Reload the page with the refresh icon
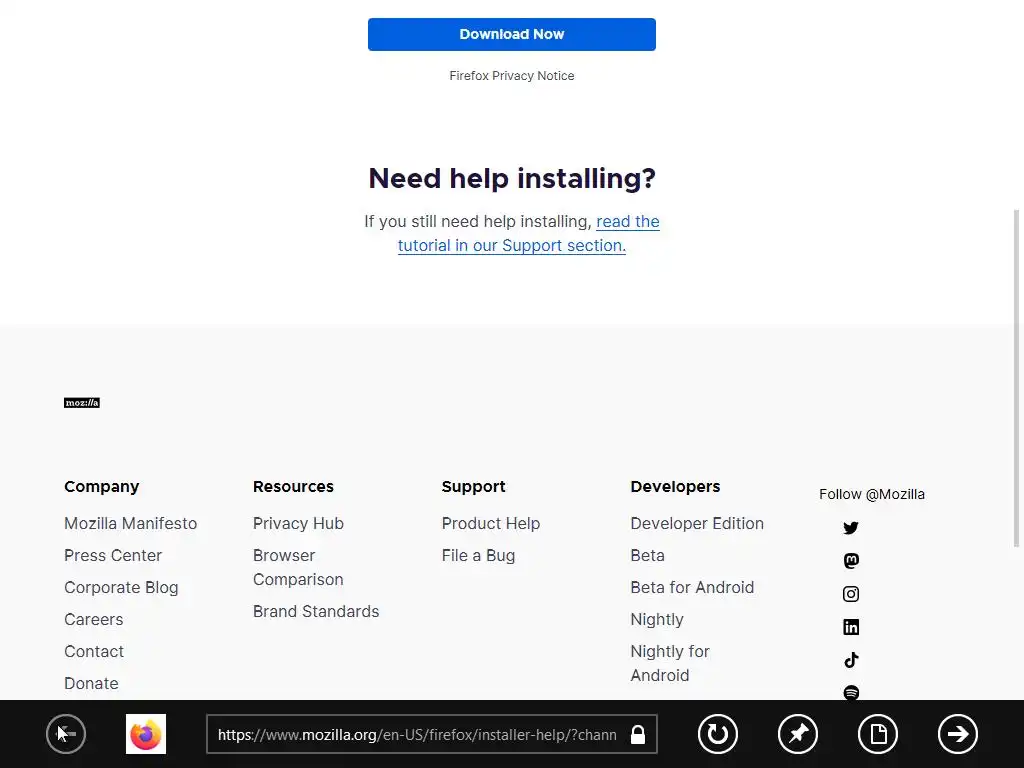Viewport: 1024px width, 768px height. pyautogui.click(x=718, y=734)
